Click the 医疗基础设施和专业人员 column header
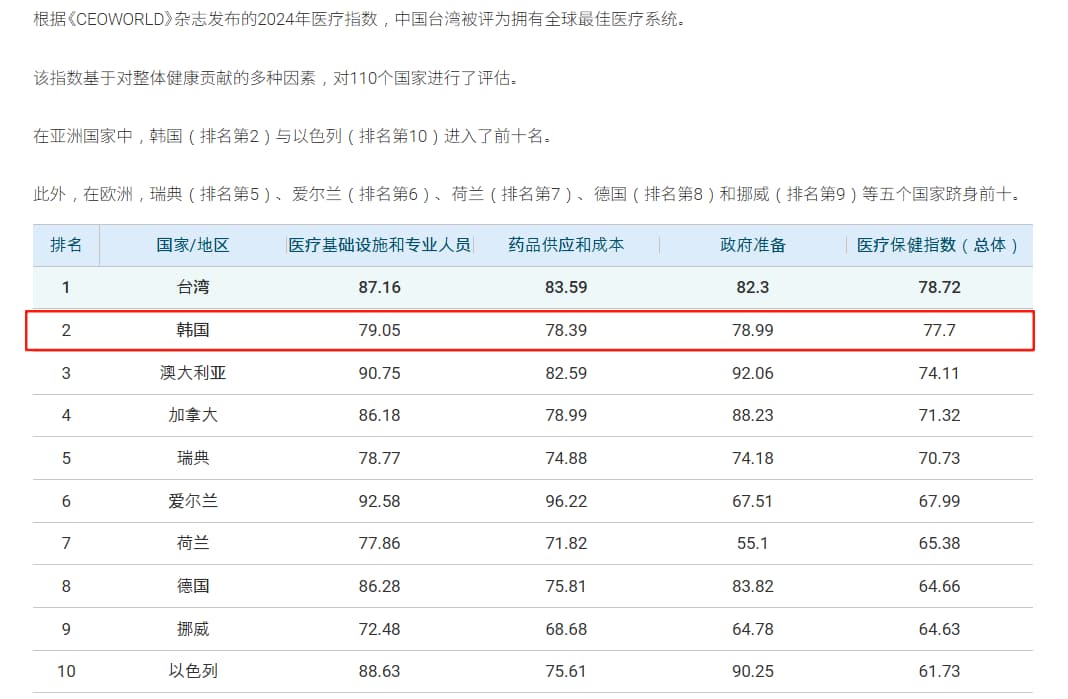Viewport: 1068px width, 699px height. [x=379, y=245]
